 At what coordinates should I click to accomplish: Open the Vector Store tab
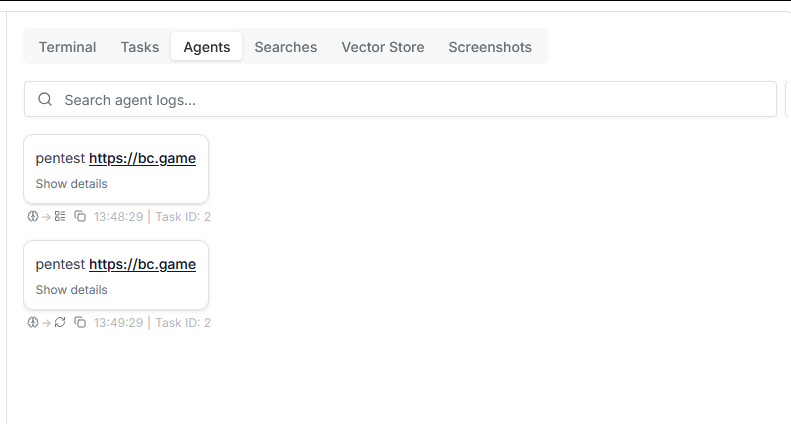382,47
